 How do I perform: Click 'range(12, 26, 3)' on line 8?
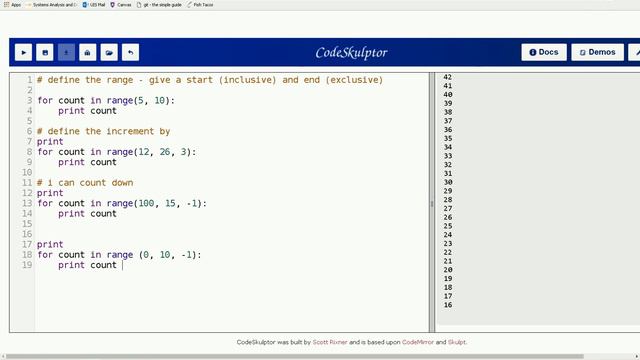149,152
